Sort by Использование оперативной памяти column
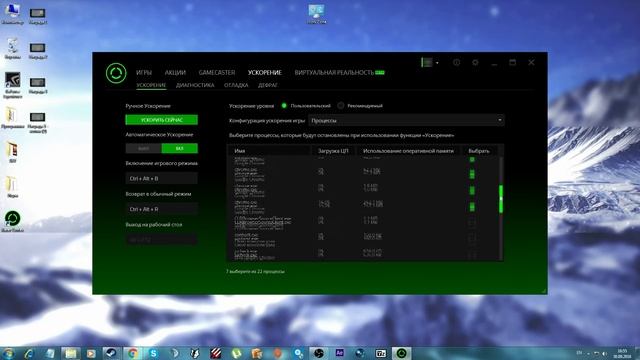Image resolution: width=640 pixels, height=360 pixels. coord(408,151)
